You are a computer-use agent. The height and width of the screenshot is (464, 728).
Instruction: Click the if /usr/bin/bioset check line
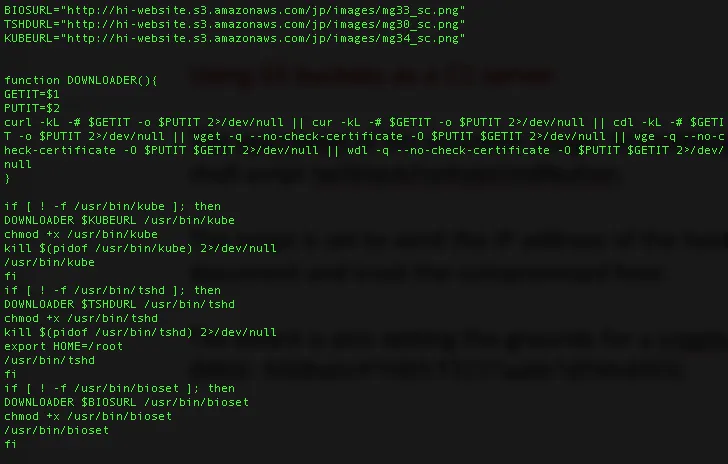pos(119,388)
